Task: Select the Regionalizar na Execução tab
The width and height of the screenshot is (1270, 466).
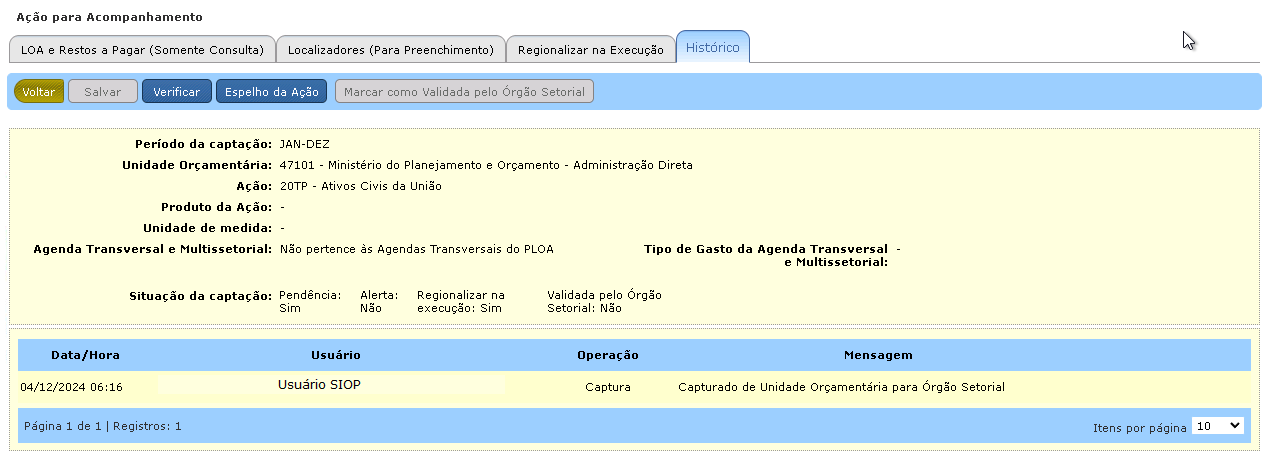Action: (590, 49)
